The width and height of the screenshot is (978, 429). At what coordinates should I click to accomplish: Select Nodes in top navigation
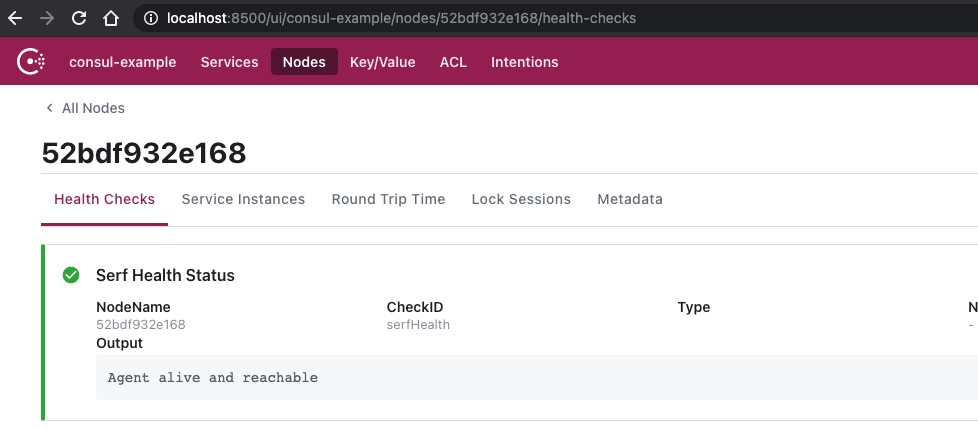pyautogui.click(x=304, y=62)
